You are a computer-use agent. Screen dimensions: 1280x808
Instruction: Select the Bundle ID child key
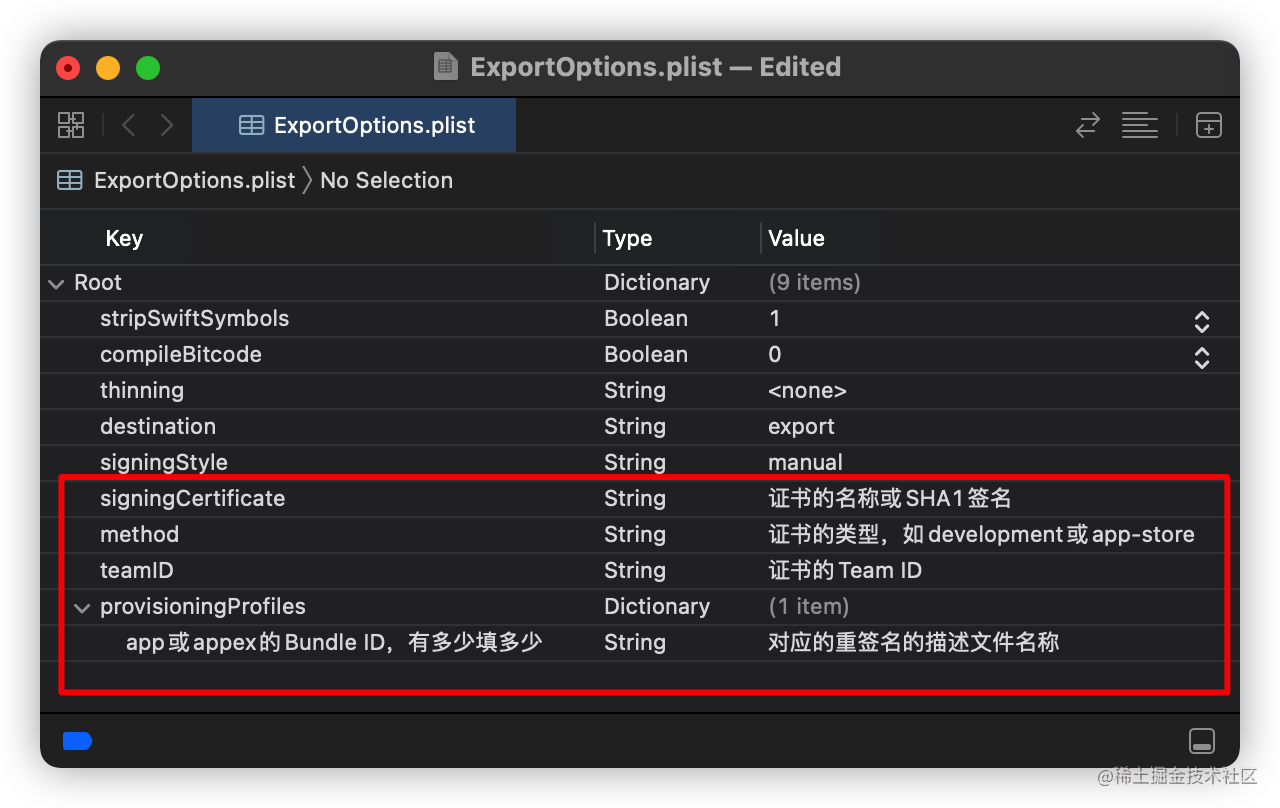coord(334,642)
